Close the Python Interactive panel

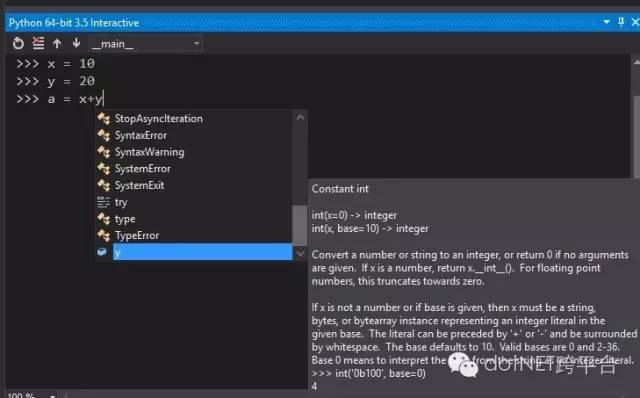point(635,22)
